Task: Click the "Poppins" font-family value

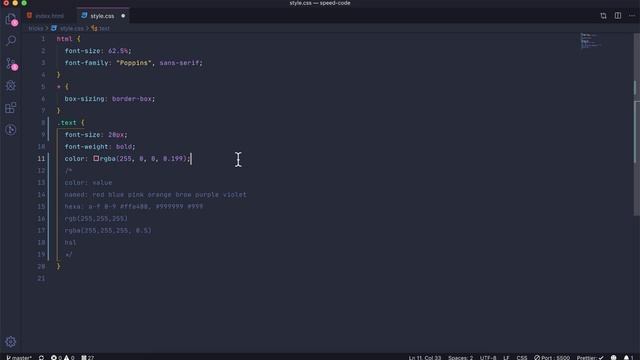Action: click(134, 63)
